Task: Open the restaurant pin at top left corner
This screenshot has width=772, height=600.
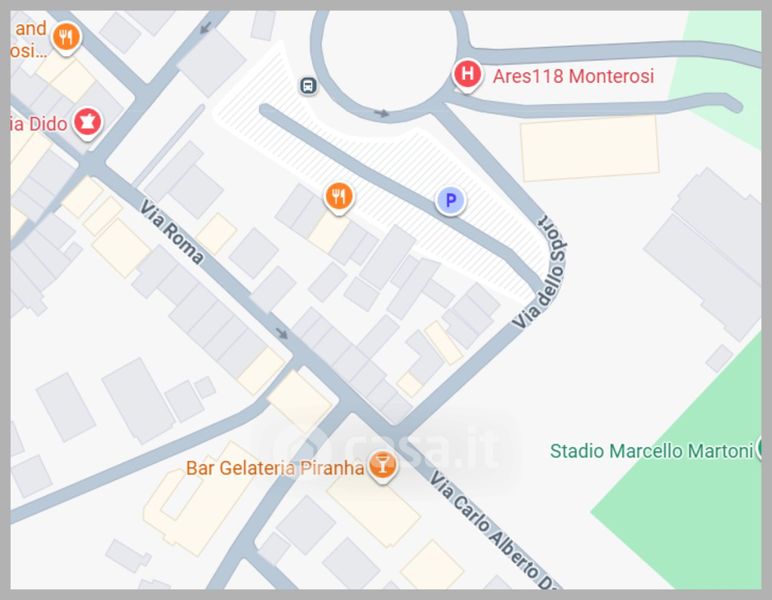Action: point(66,38)
